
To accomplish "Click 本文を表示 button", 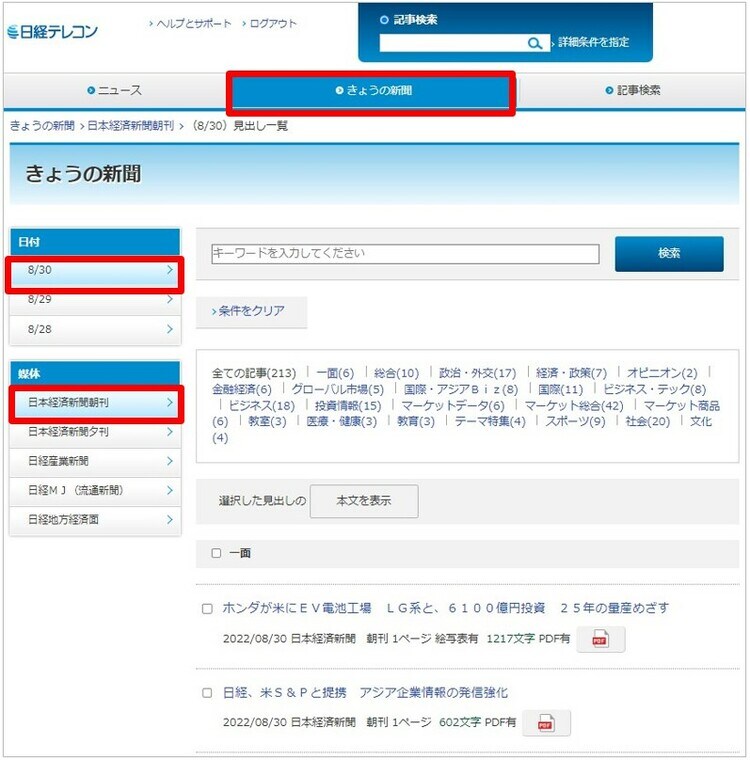I will (364, 501).
